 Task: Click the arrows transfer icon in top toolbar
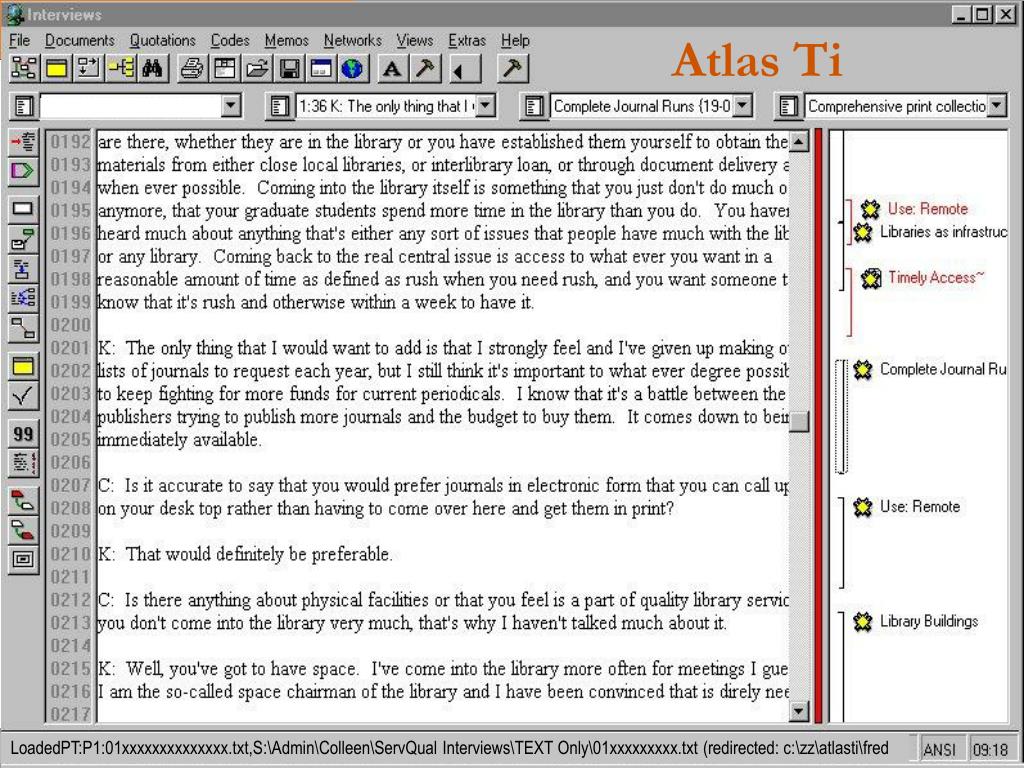tap(89, 68)
